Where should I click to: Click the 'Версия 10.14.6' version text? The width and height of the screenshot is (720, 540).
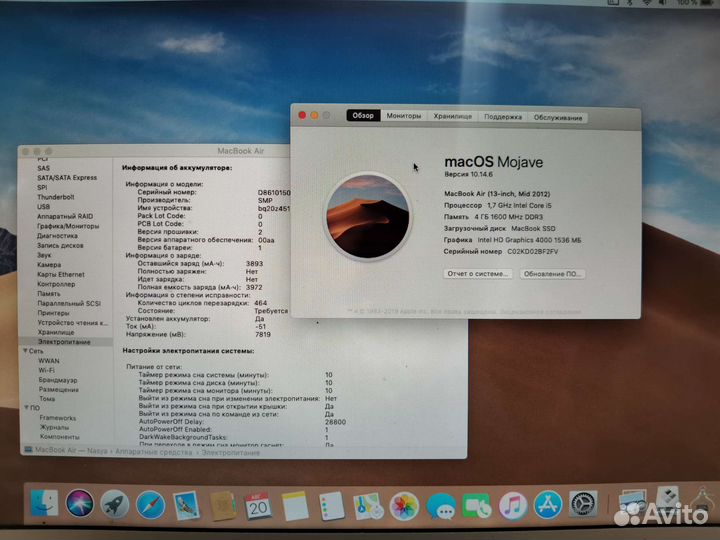coord(468,174)
